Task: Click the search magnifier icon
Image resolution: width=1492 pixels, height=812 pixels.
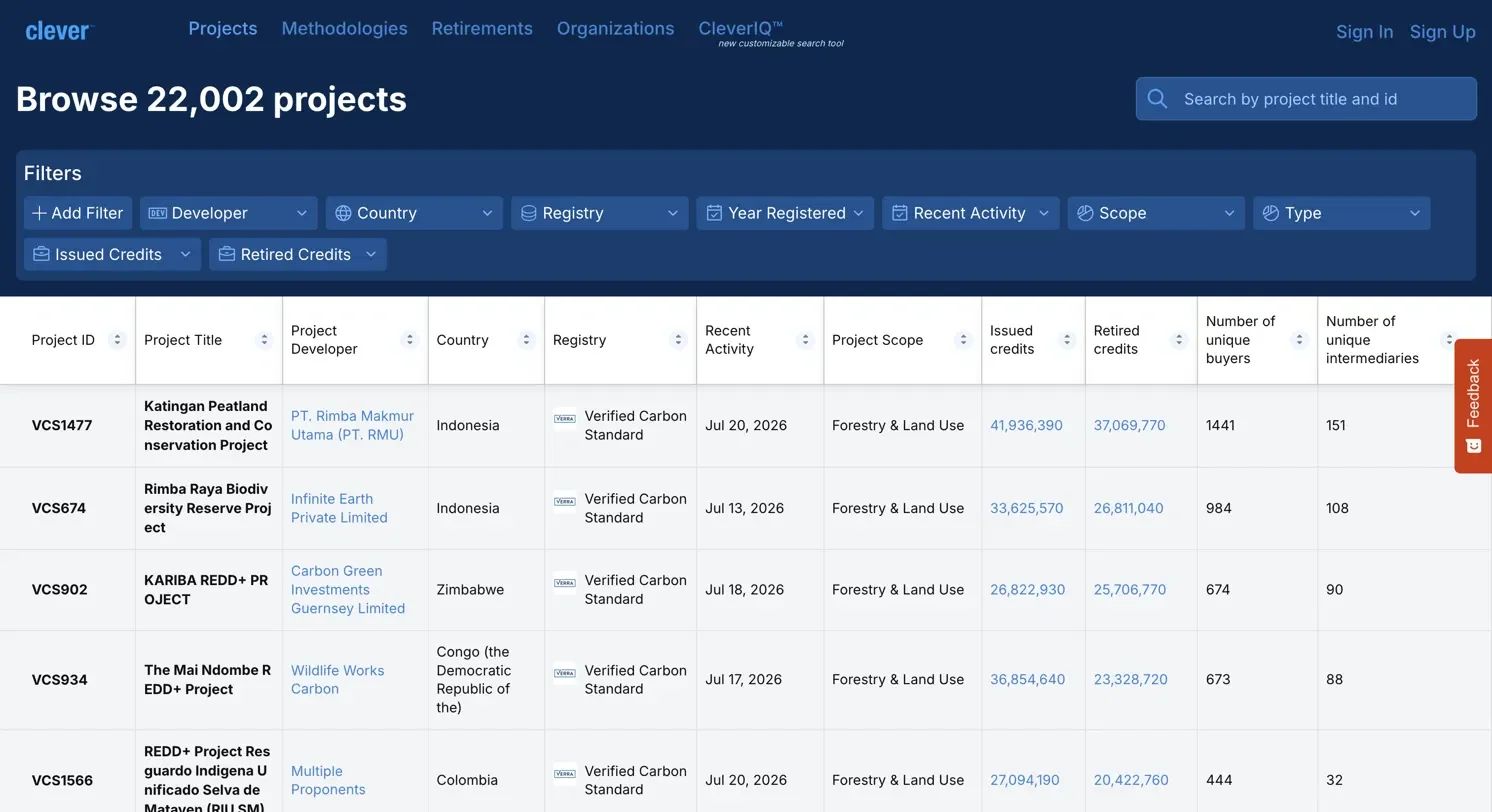Action: (1158, 99)
